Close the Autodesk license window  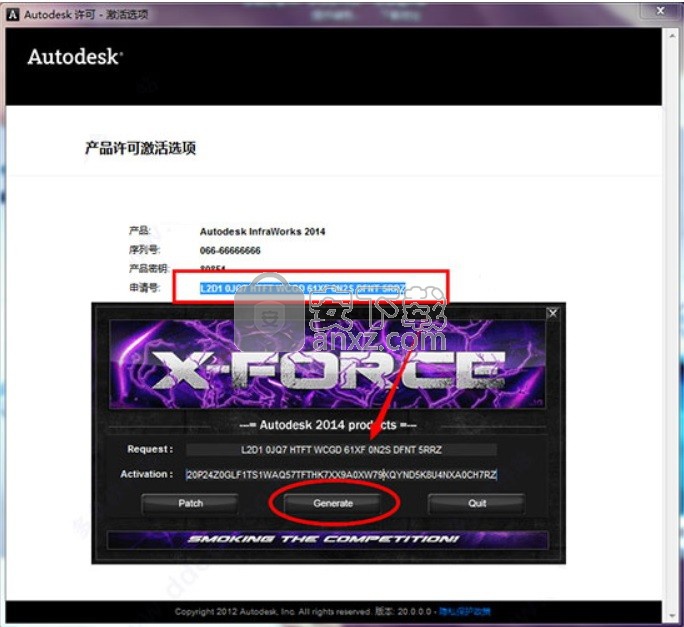pyautogui.click(x=660, y=10)
